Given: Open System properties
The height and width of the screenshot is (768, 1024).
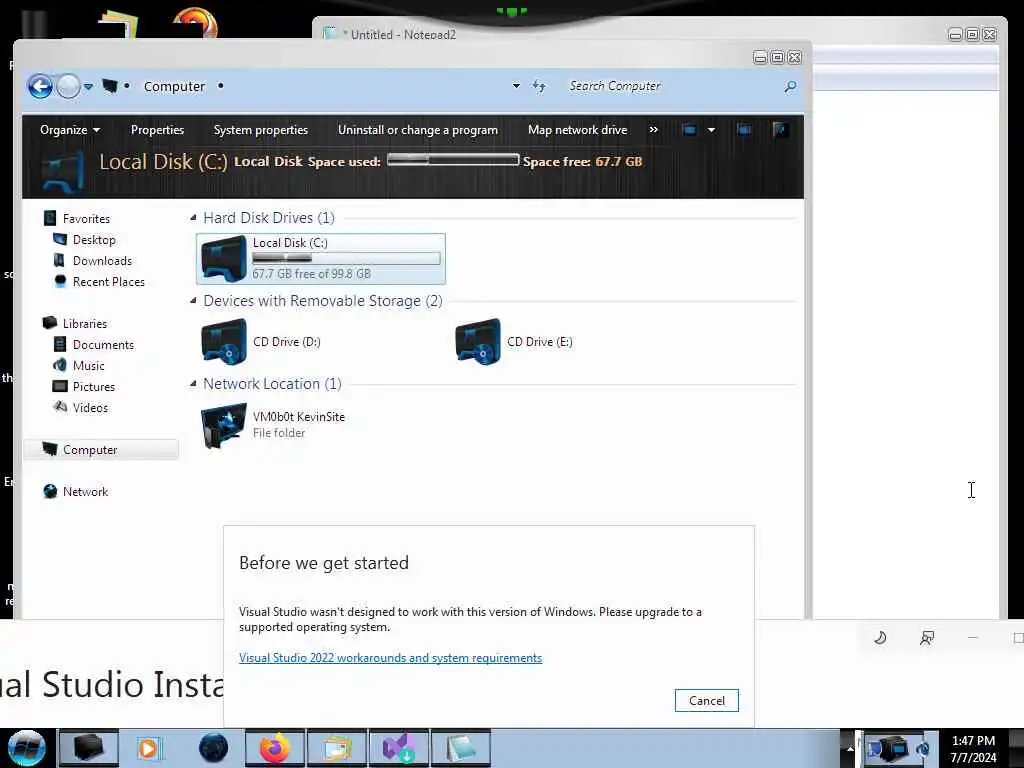Looking at the screenshot, I should tap(261, 130).
